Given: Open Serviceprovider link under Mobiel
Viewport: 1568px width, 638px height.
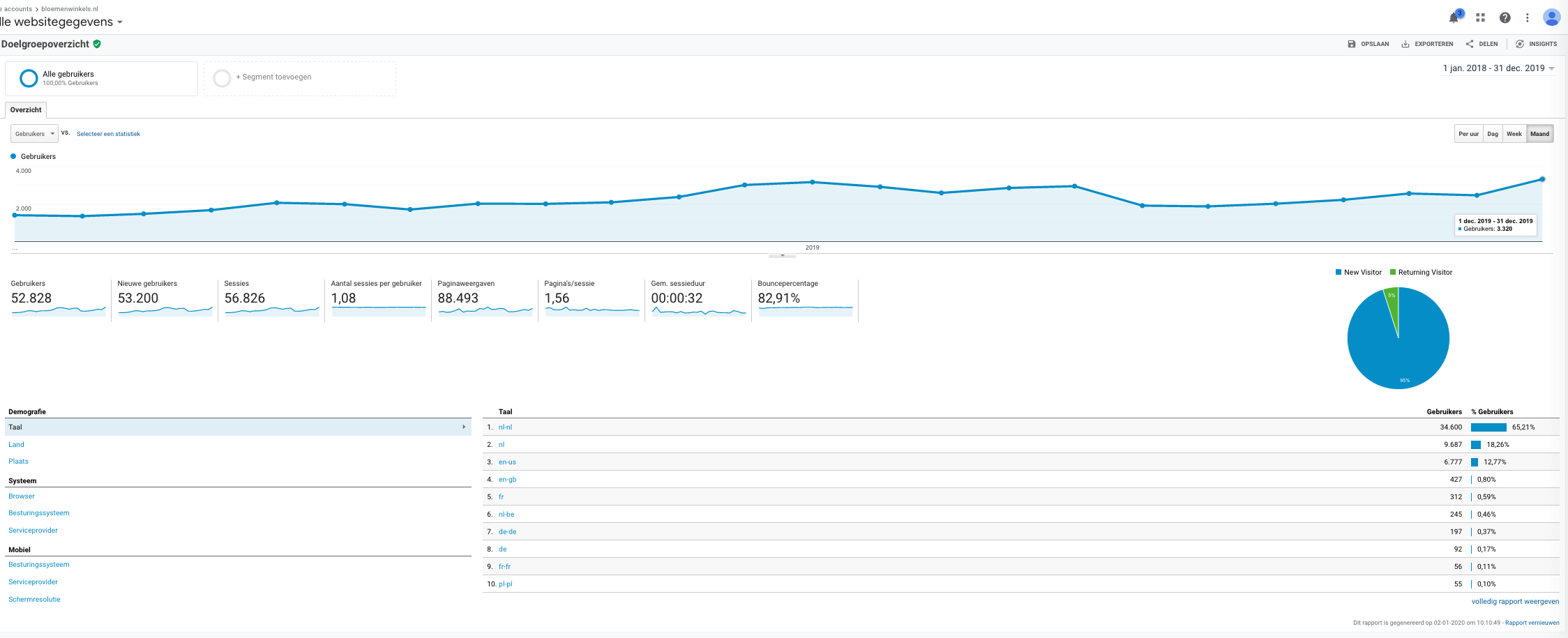Looking at the screenshot, I should pos(33,582).
